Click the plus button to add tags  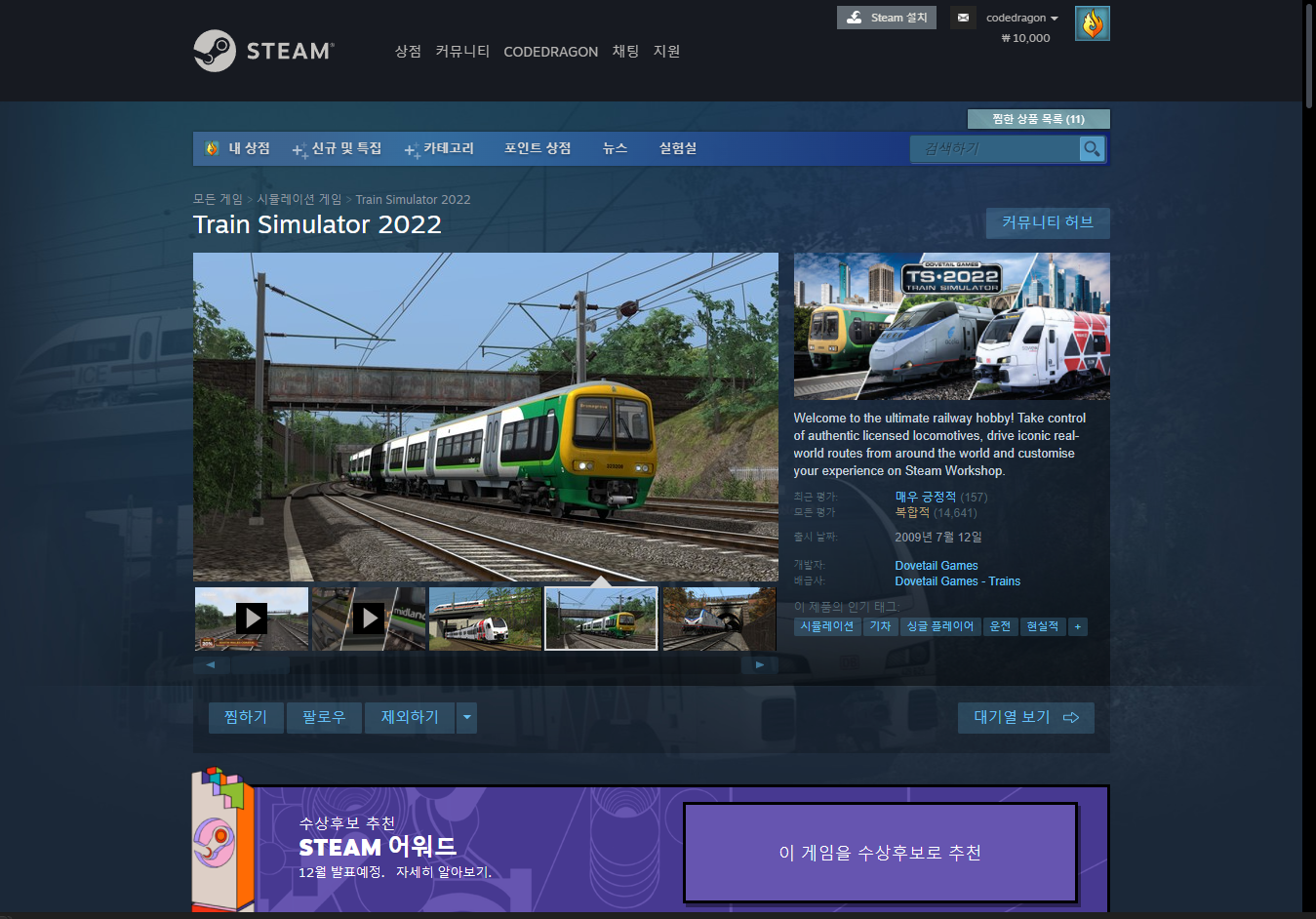point(1077,626)
